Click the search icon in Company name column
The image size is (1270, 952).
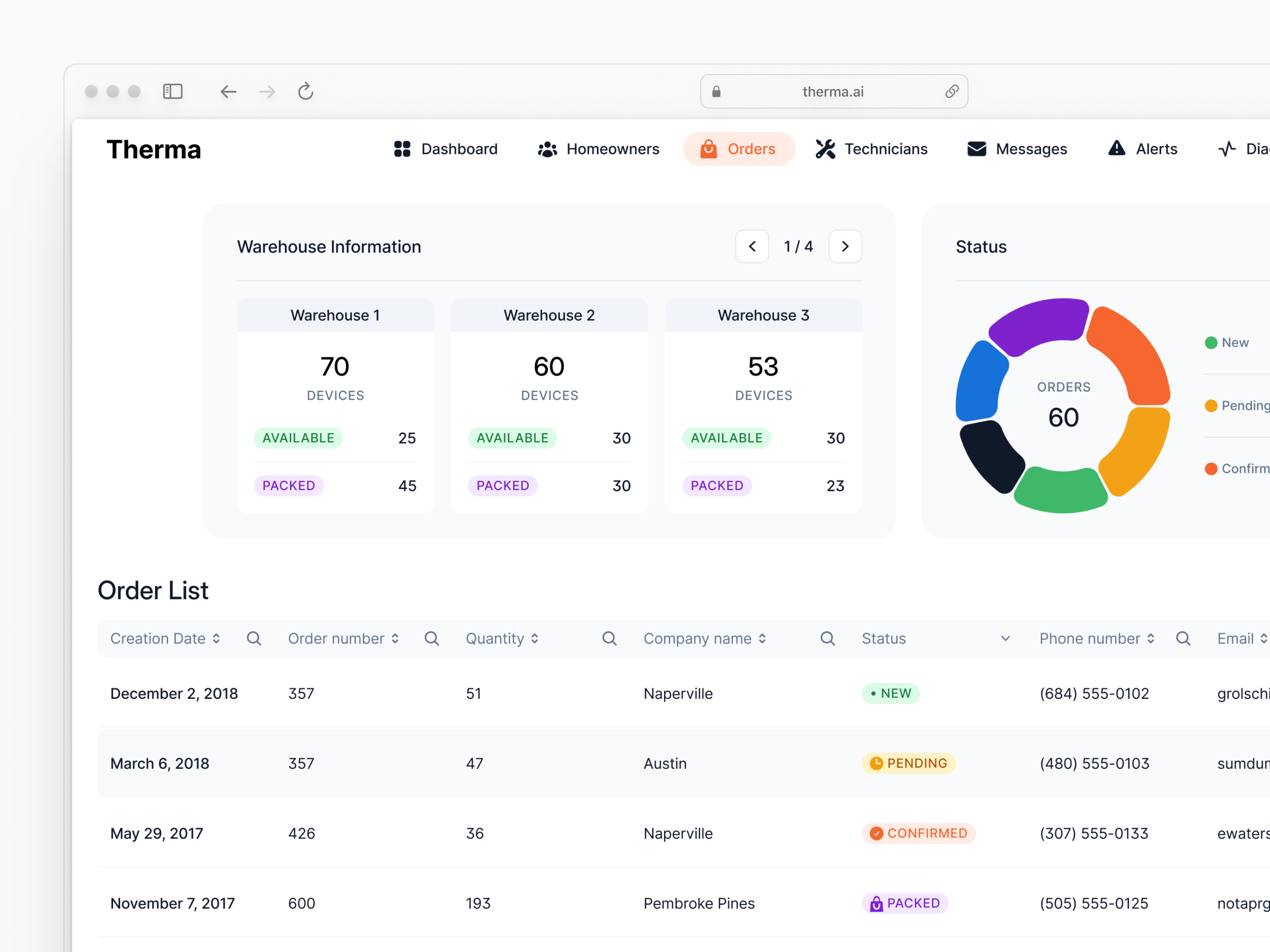(827, 638)
